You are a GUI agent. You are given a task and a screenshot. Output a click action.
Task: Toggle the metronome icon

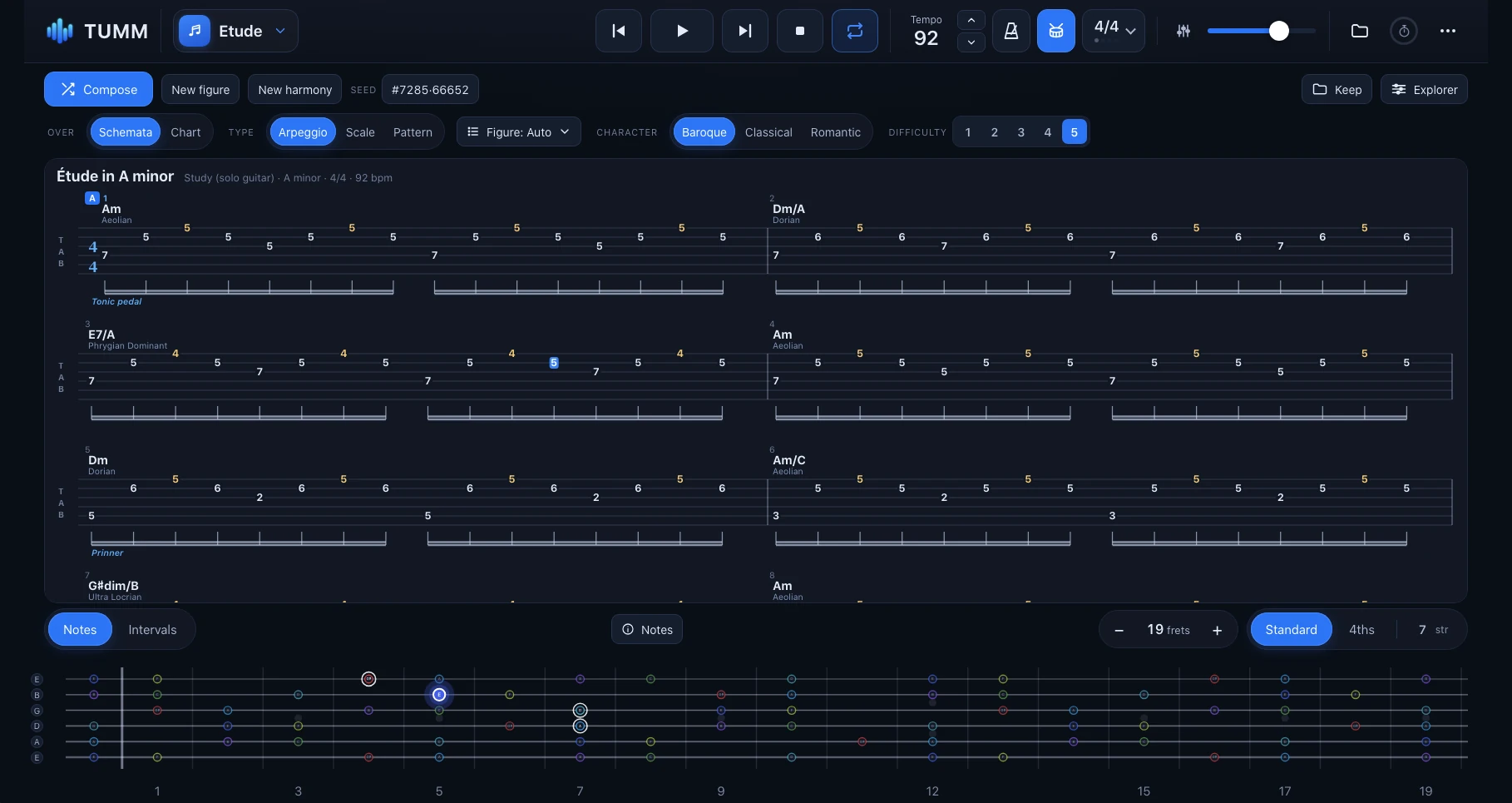tap(1011, 31)
